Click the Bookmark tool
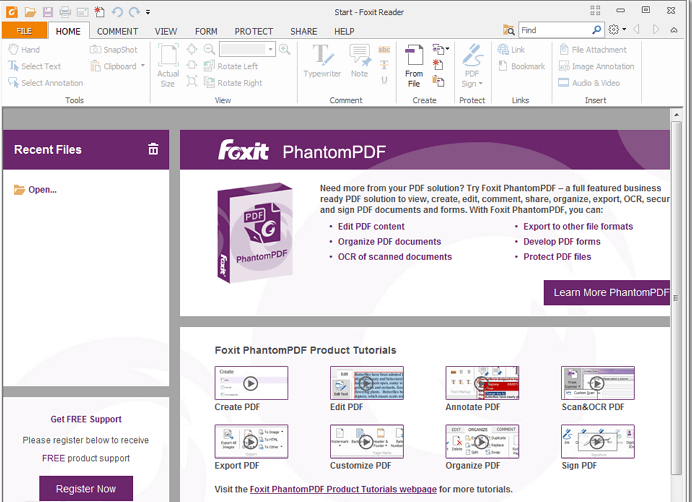This screenshot has height=502, width=692. pos(521,66)
